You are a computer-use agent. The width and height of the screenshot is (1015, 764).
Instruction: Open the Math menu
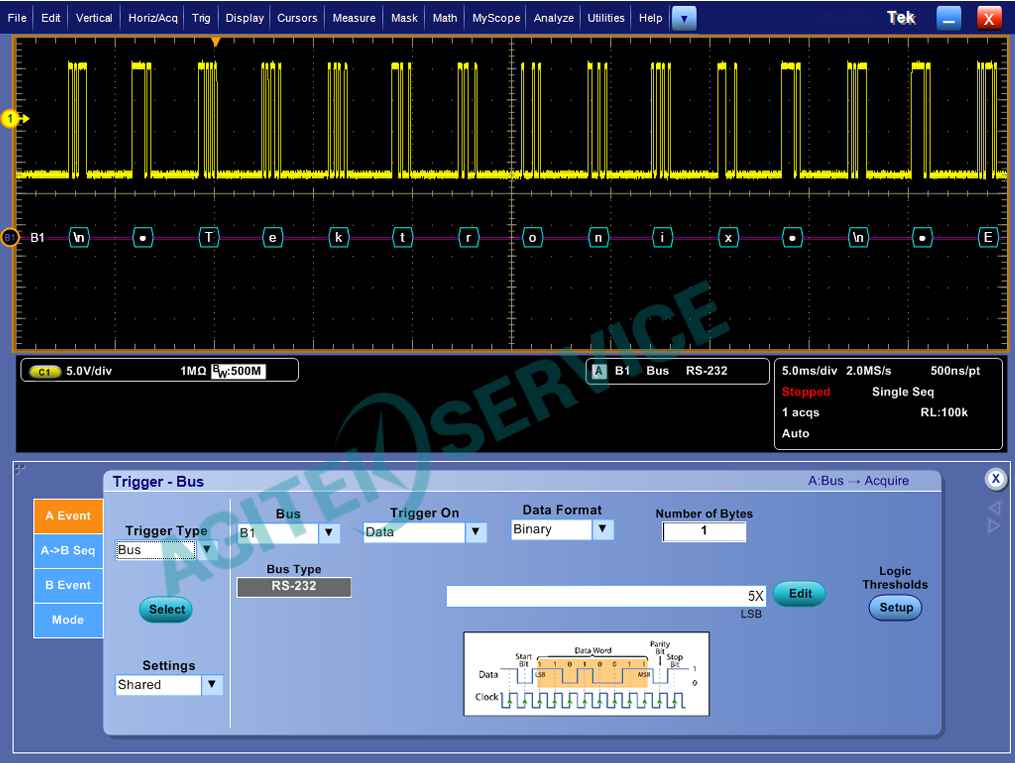coord(445,18)
